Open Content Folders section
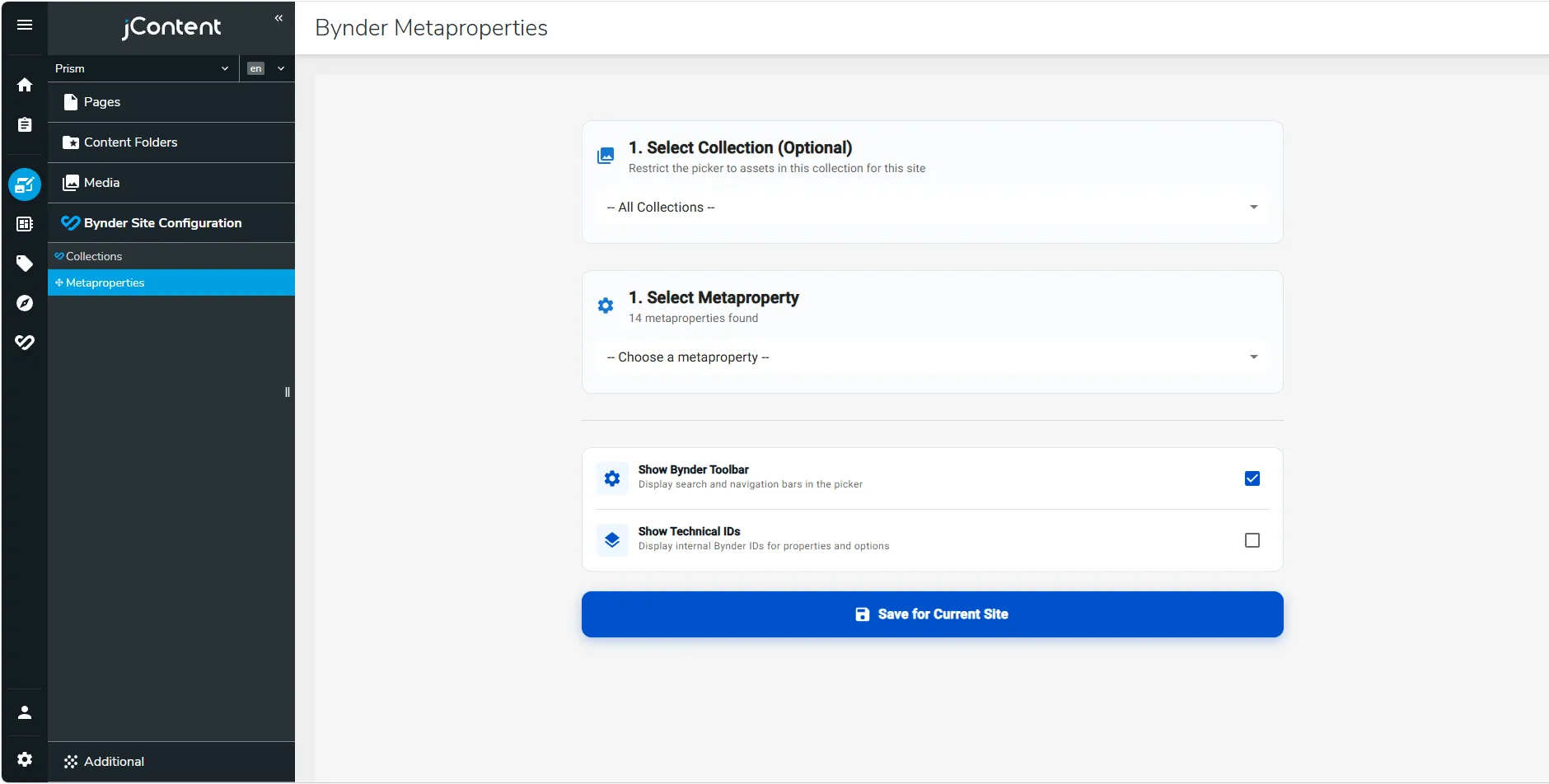Image resolution: width=1549 pixels, height=784 pixels. [171, 142]
